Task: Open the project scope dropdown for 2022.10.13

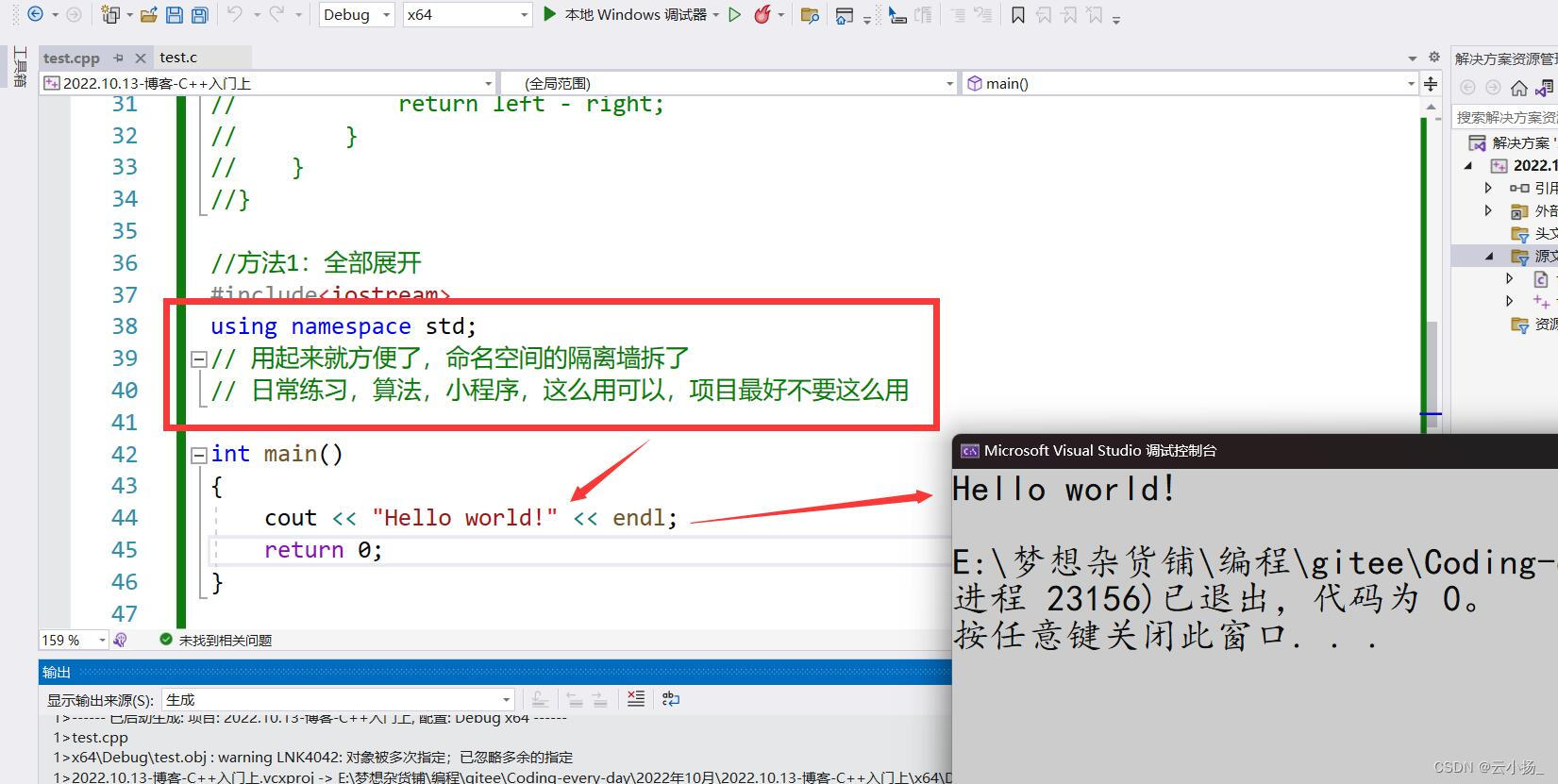Action: click(x=267, y=83)
